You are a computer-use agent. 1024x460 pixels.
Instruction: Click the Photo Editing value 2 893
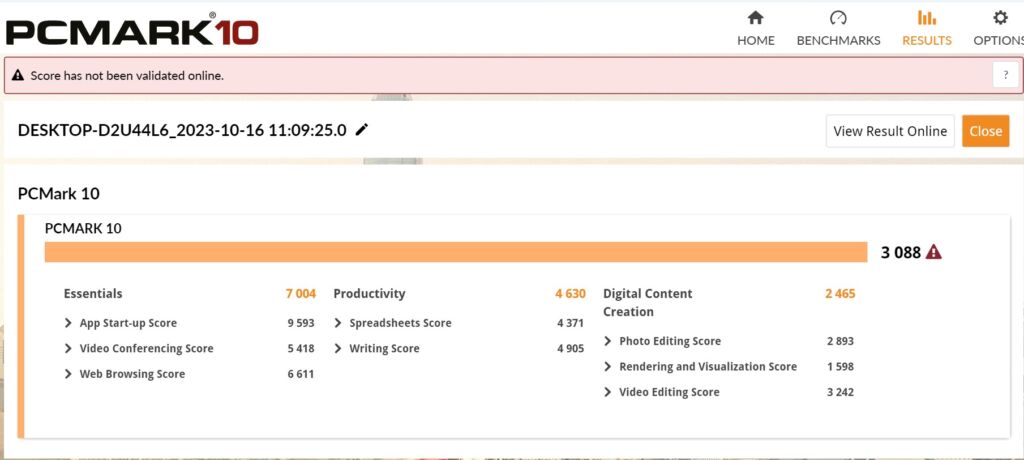[840, 341]
